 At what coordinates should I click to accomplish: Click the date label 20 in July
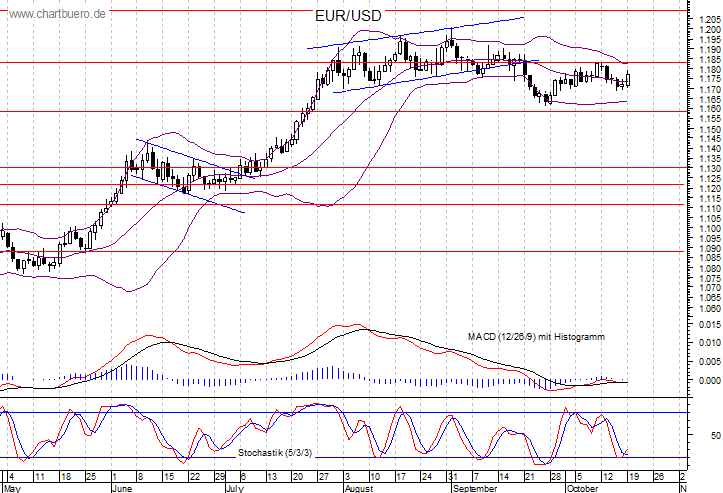[298, 476]
